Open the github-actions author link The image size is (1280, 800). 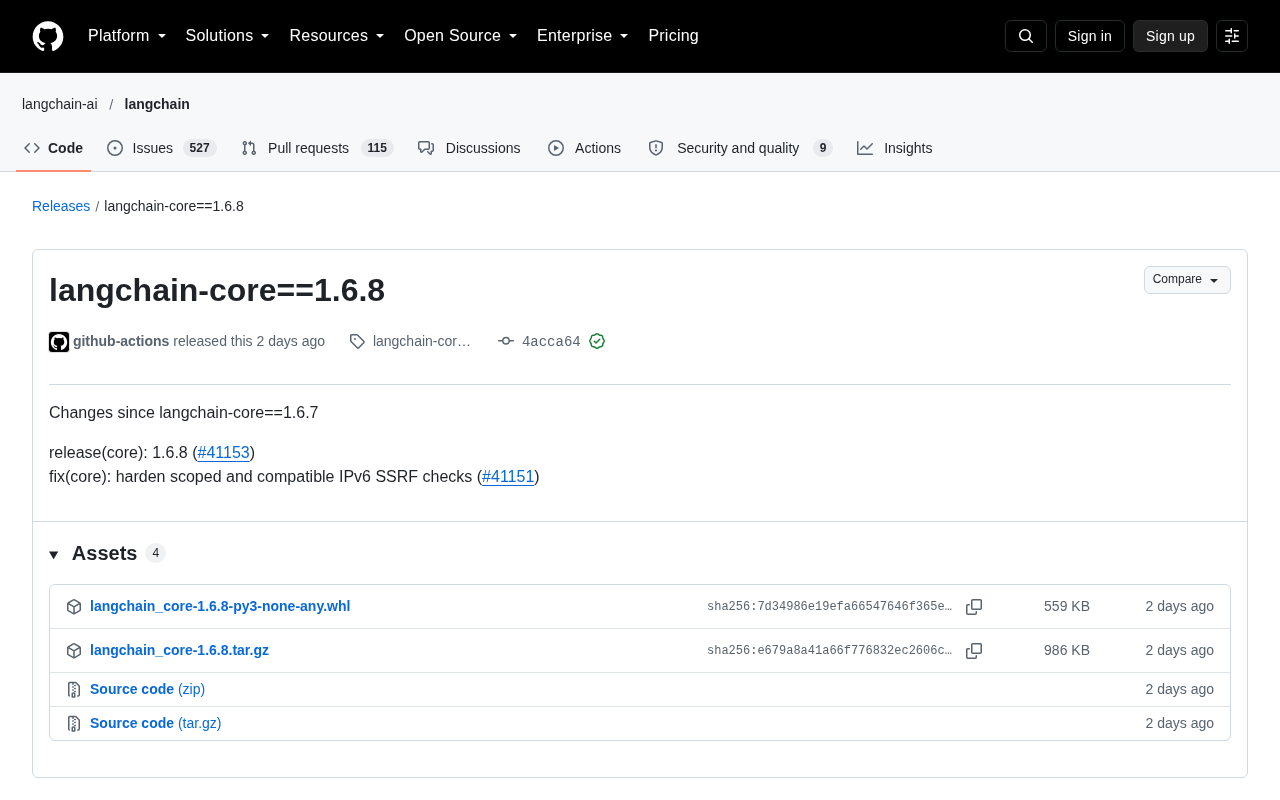click(121, 341)
